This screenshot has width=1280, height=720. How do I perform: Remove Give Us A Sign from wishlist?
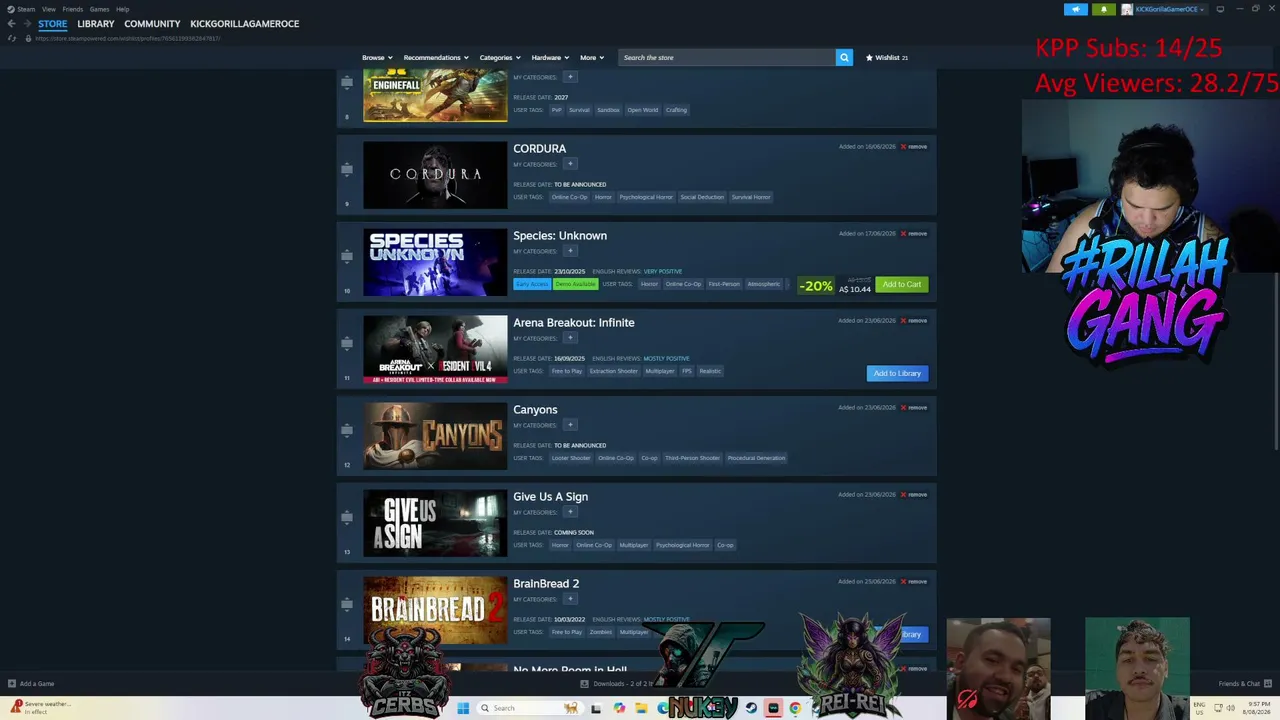(x=914, y=495)
